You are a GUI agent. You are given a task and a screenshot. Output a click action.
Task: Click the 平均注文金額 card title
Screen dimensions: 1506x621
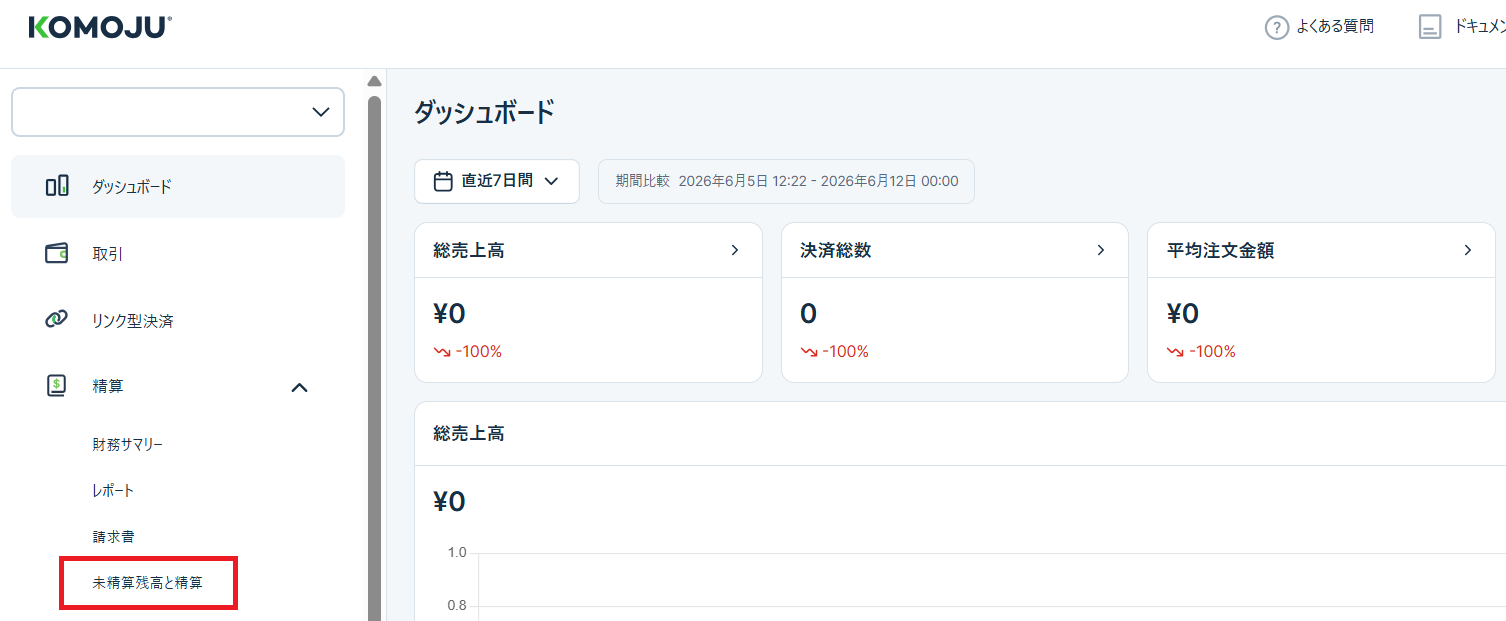tap(1220, 251)
